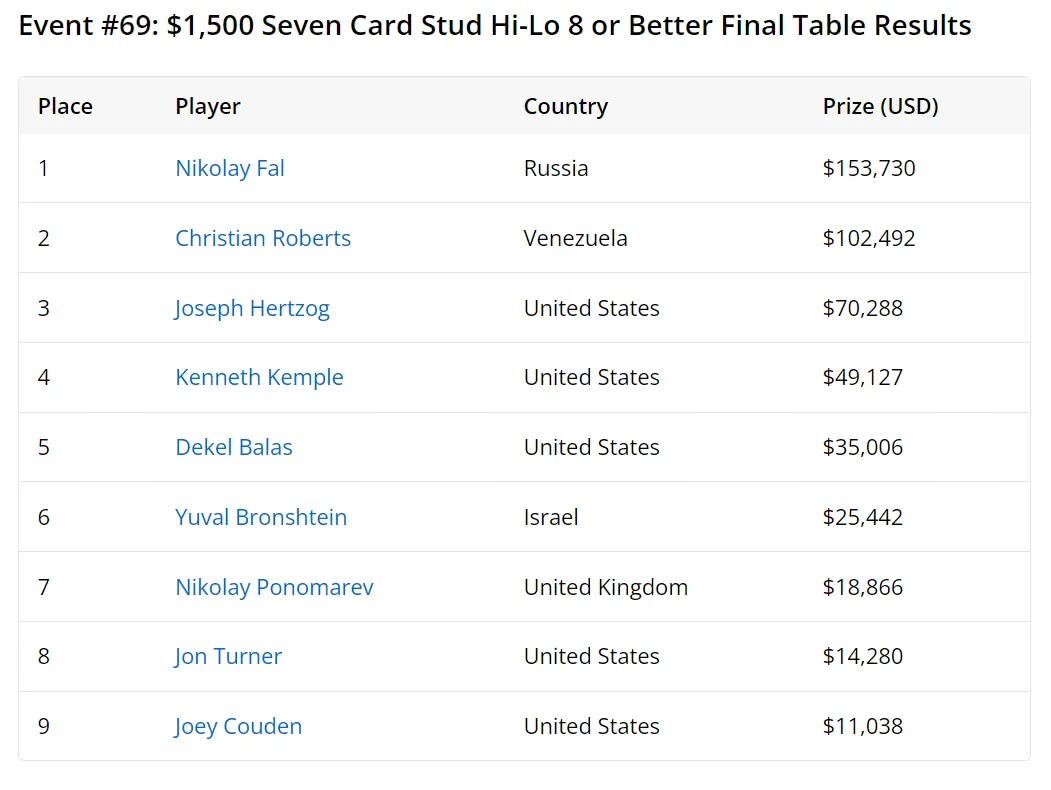Open Dekel Balas player link
This screenshot has width=1051, height=790.
pos(234,447)
